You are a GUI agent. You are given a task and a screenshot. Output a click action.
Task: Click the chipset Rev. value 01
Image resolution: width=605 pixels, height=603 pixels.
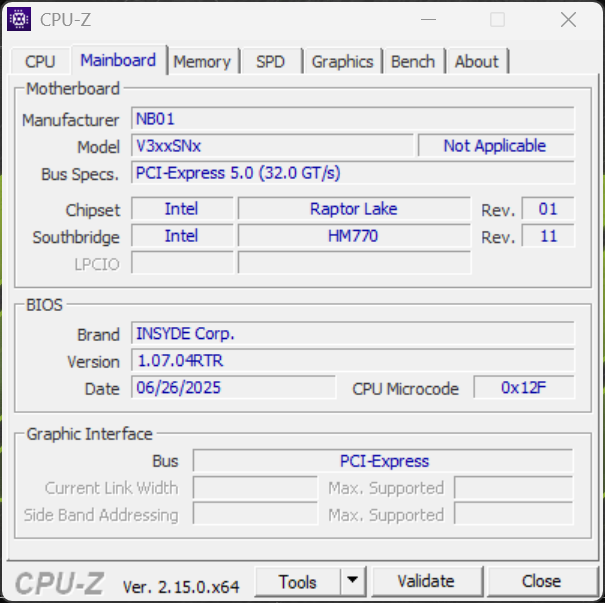click(548, 209)
